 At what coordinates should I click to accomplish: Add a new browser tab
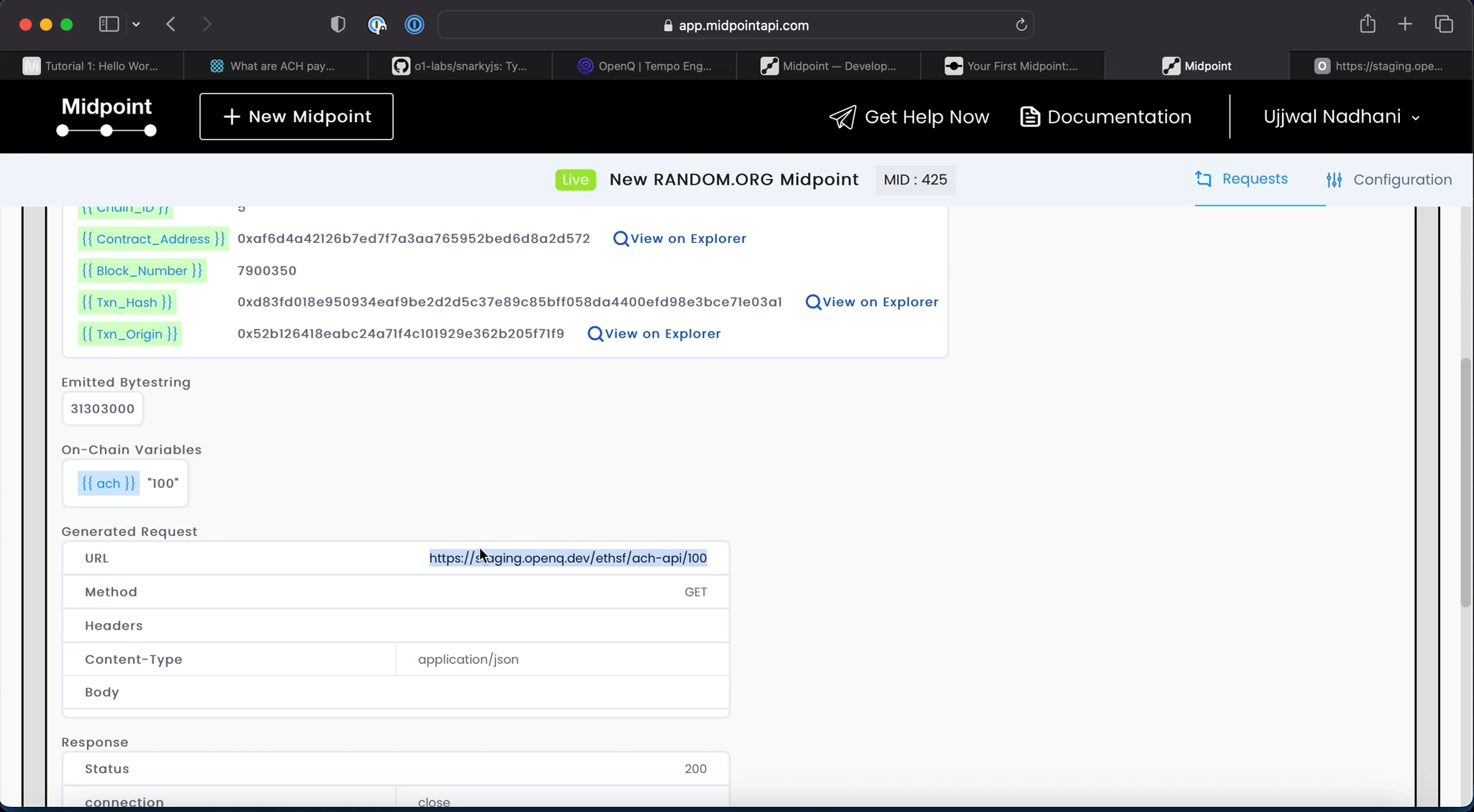(1405, 24)
